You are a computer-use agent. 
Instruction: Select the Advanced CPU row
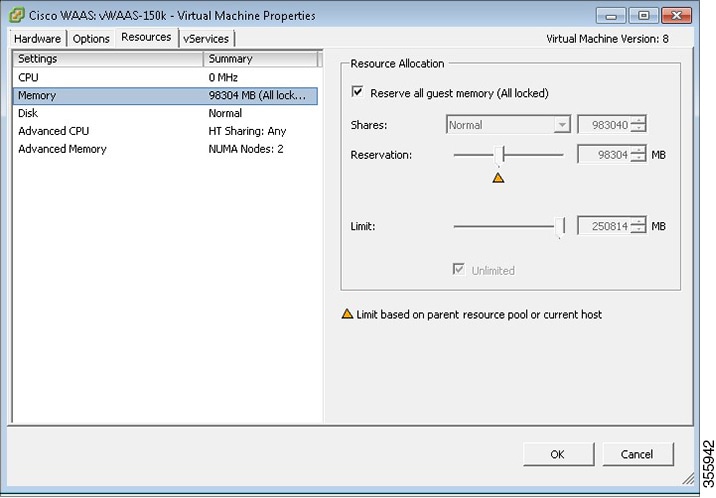[165, 131]
